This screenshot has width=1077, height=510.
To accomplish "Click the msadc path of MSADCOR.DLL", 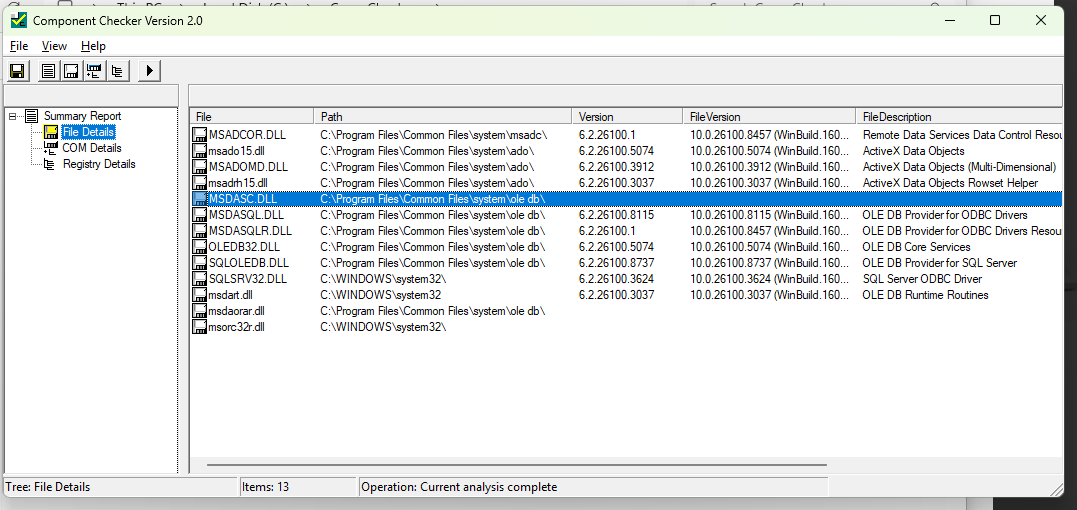I will [x=433, y=135].
